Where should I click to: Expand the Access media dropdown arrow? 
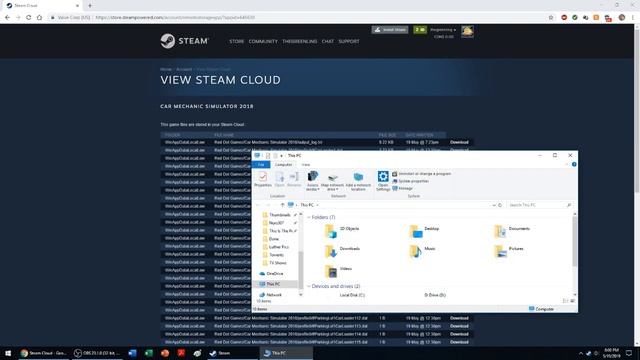tap(318, 189)
